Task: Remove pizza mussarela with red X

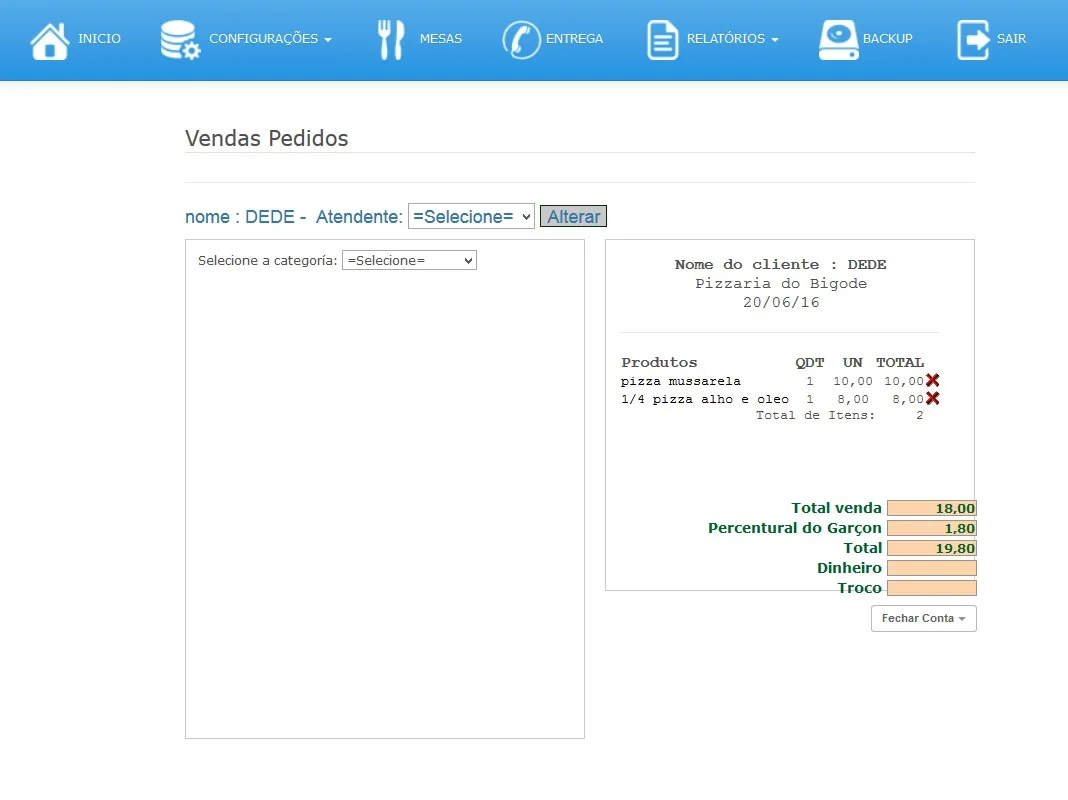Action: [x=932, y=381]
